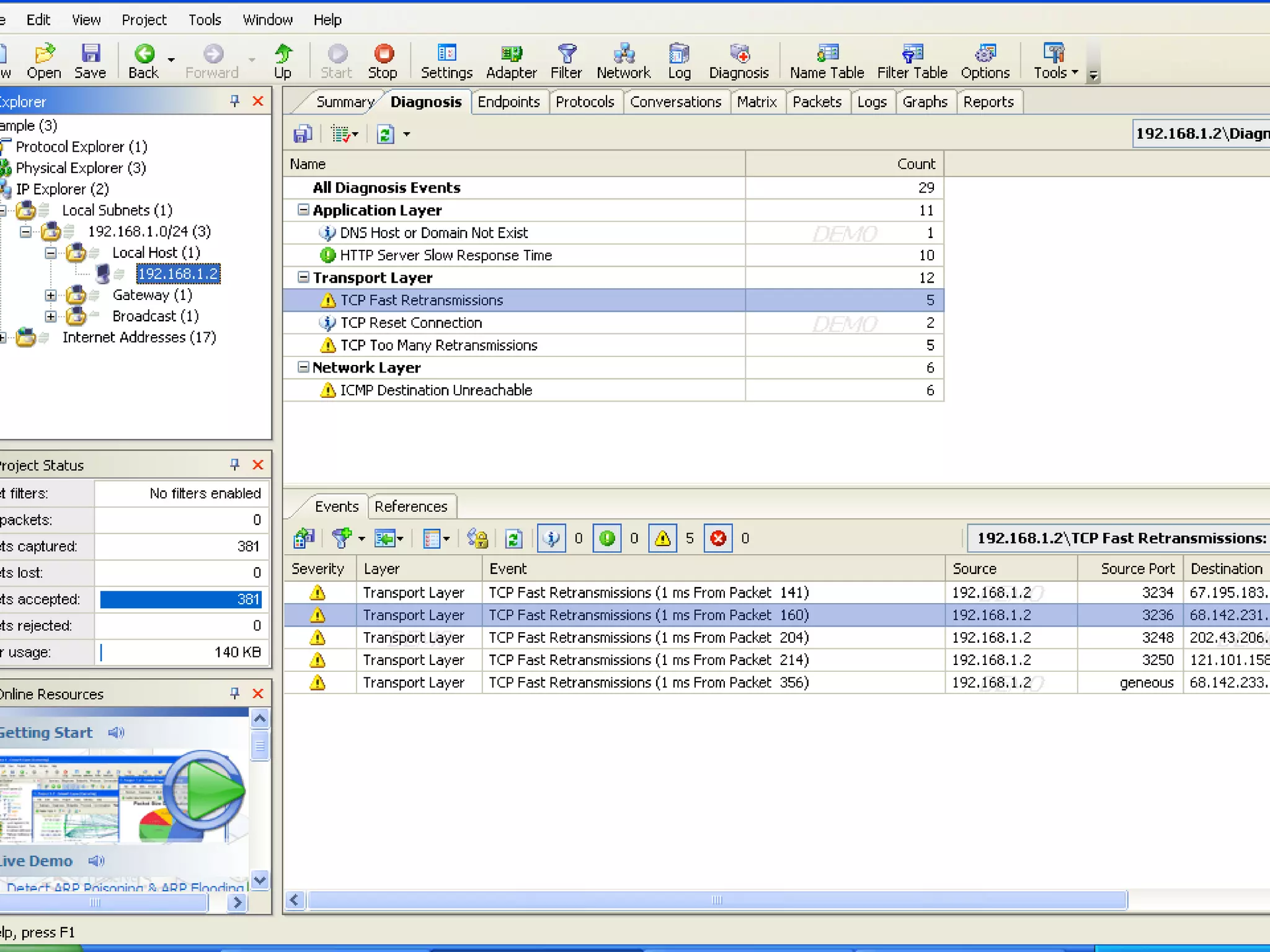The image size is (1270, 952).
Task: Switch to the Conversations tab
Action: [675, 102]
